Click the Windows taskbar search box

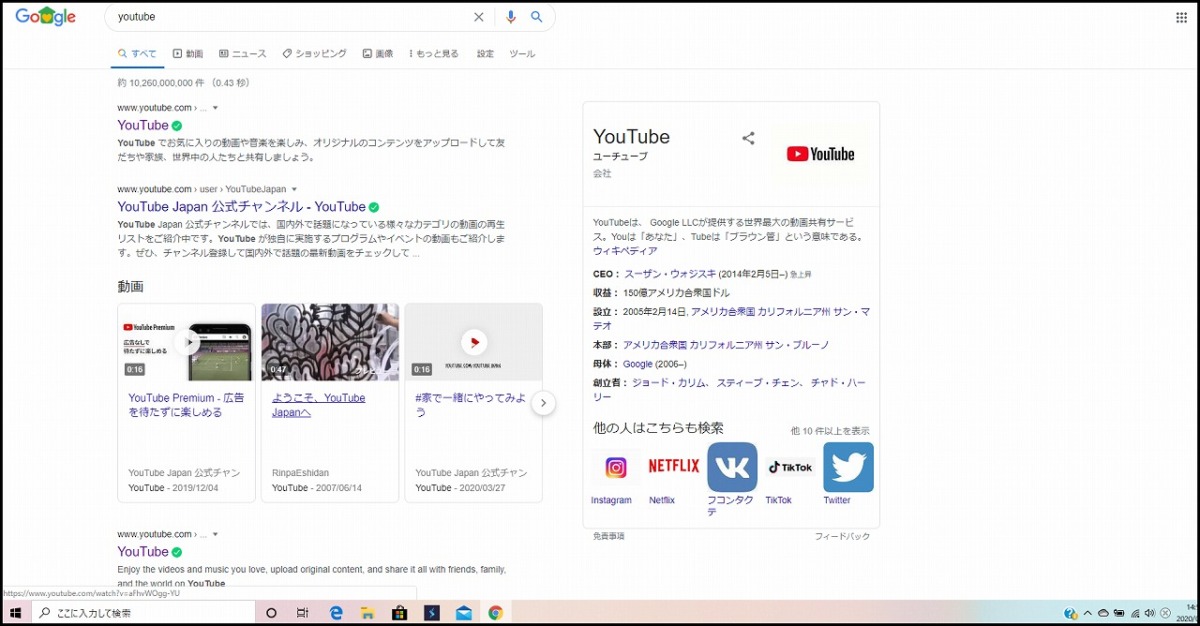[144, 613]
